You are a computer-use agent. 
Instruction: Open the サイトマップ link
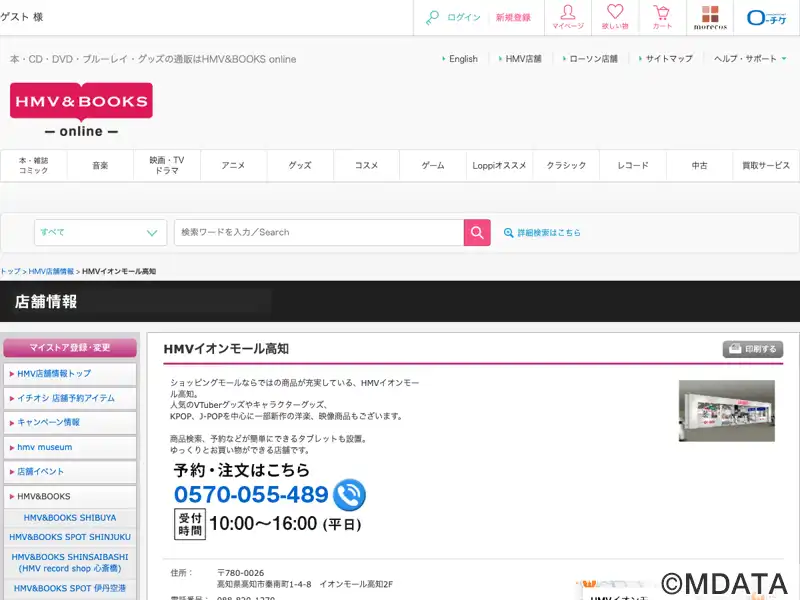tap(669, 59)
